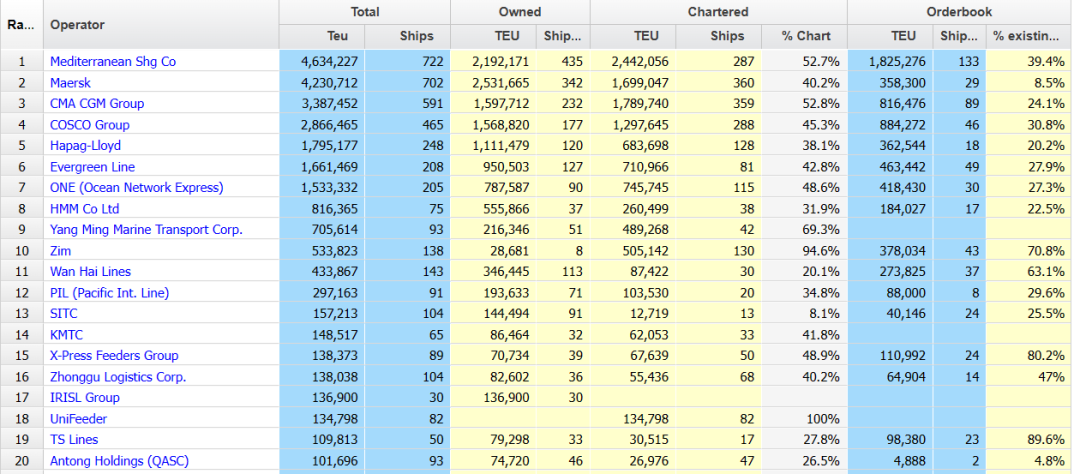
Task: Click the % Chart column header
Action: (804, 36)
